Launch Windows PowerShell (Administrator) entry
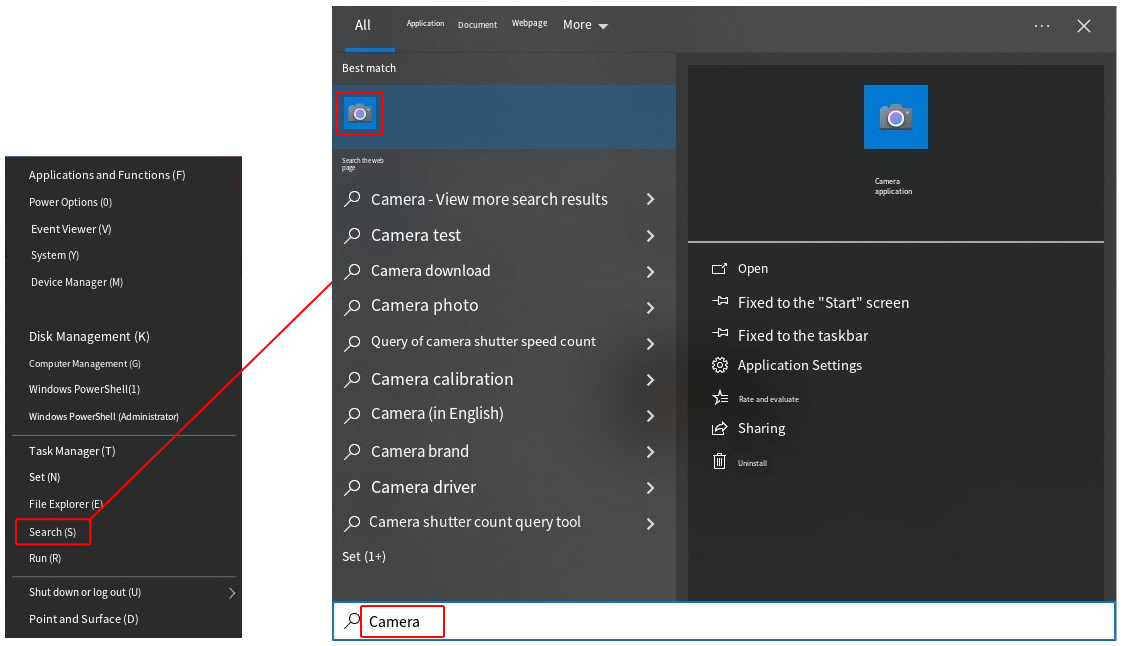This screenshot has height=646, width=1122. click(104, 417)
